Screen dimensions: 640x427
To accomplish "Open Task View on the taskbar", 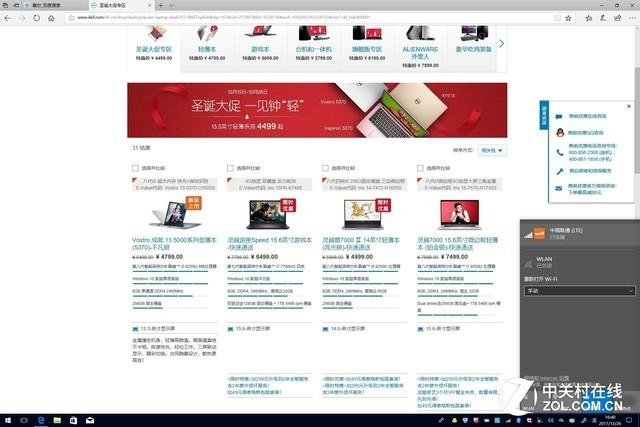I will tap(24, 420).
